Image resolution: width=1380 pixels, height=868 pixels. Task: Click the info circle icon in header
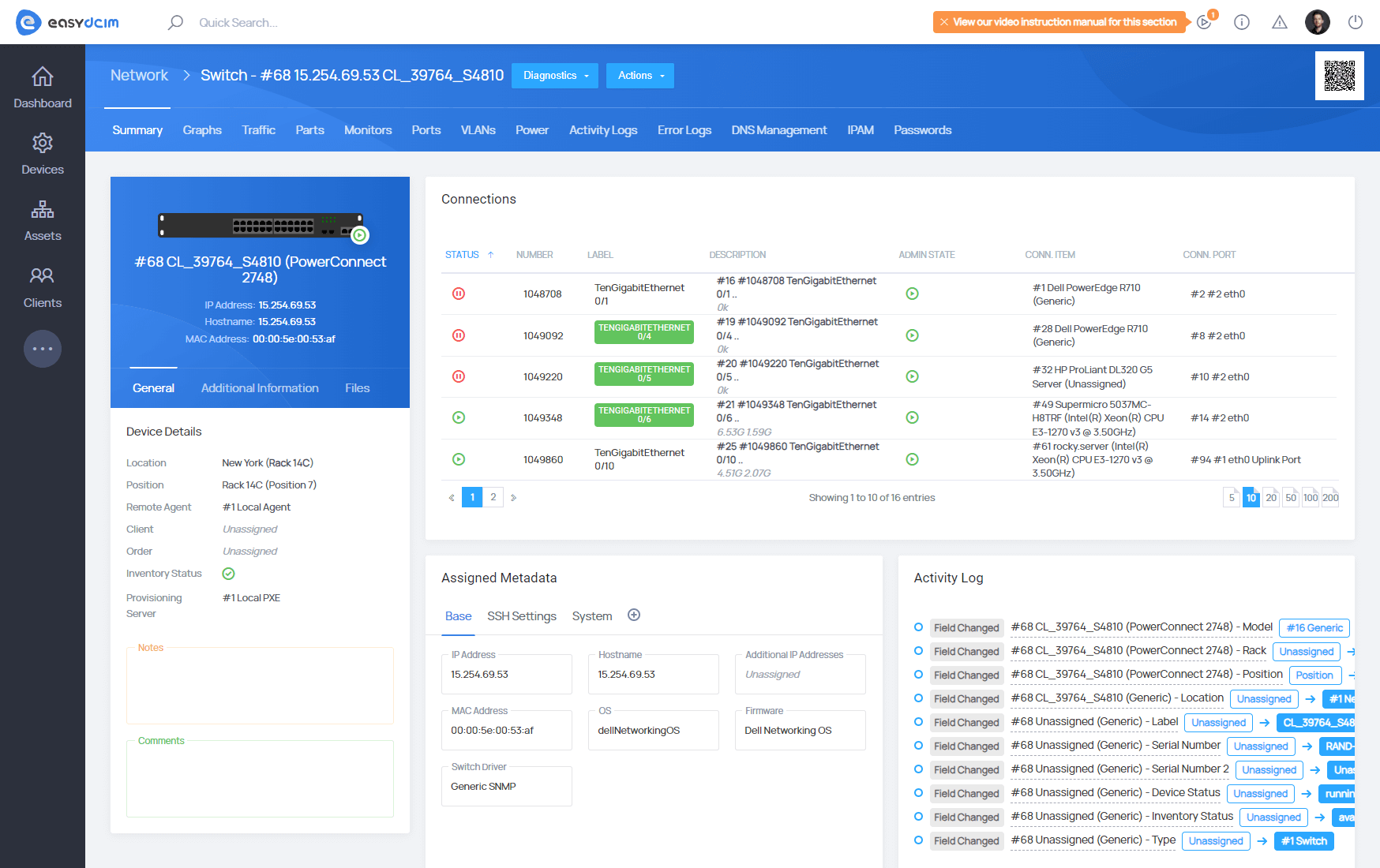click(1242, 22)
